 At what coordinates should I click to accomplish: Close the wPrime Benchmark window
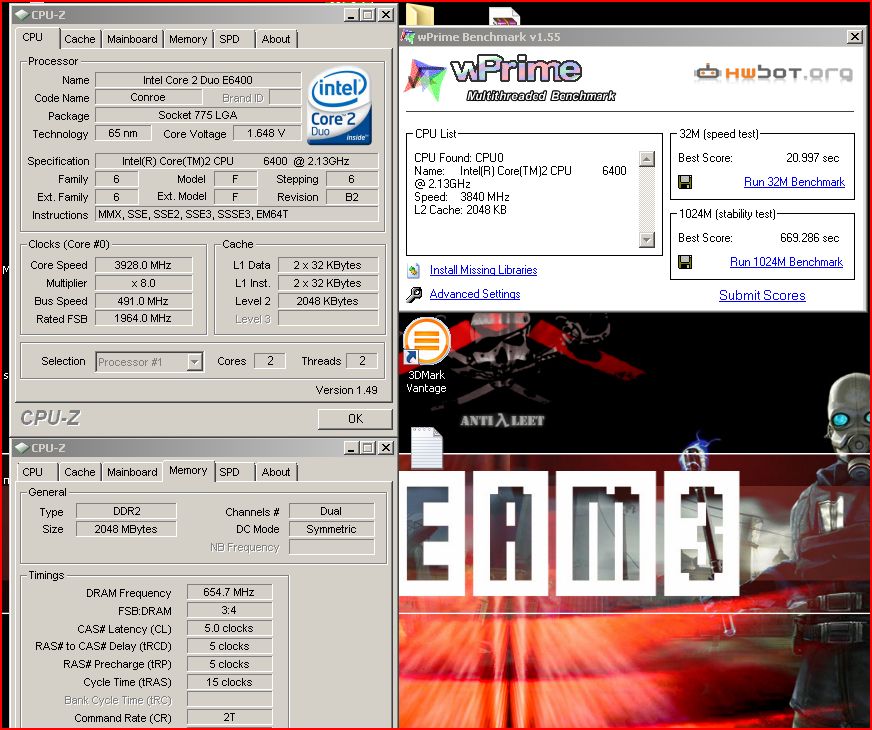(855, 37)
